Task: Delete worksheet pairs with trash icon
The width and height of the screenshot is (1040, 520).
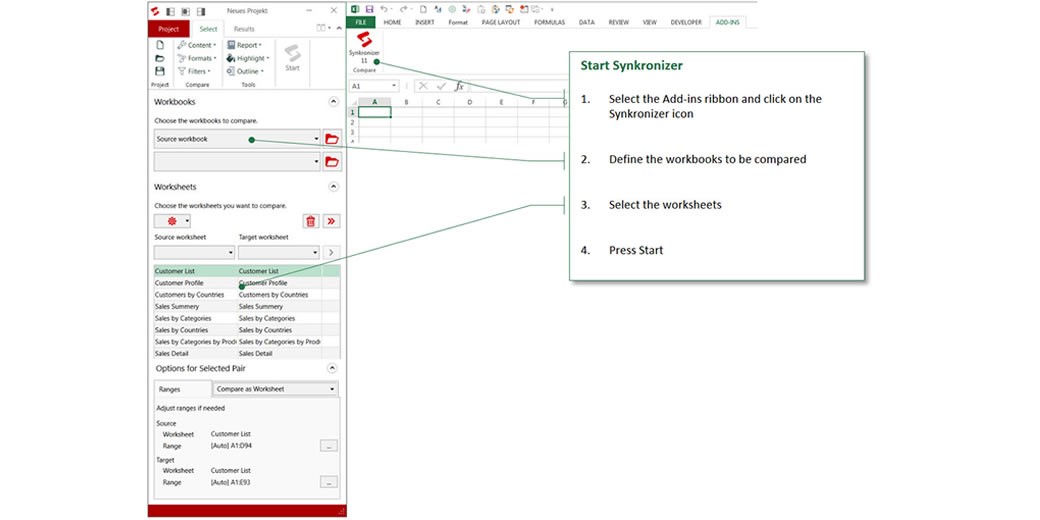Action: (311, 221)
